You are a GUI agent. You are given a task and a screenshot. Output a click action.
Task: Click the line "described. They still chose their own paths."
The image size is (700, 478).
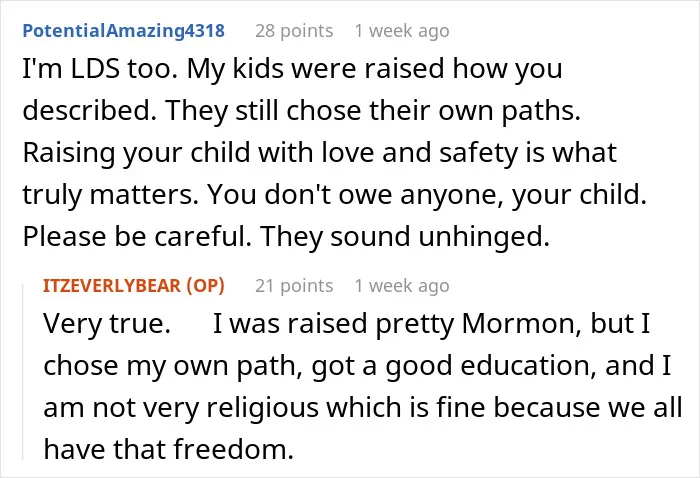tap(302, 111)
